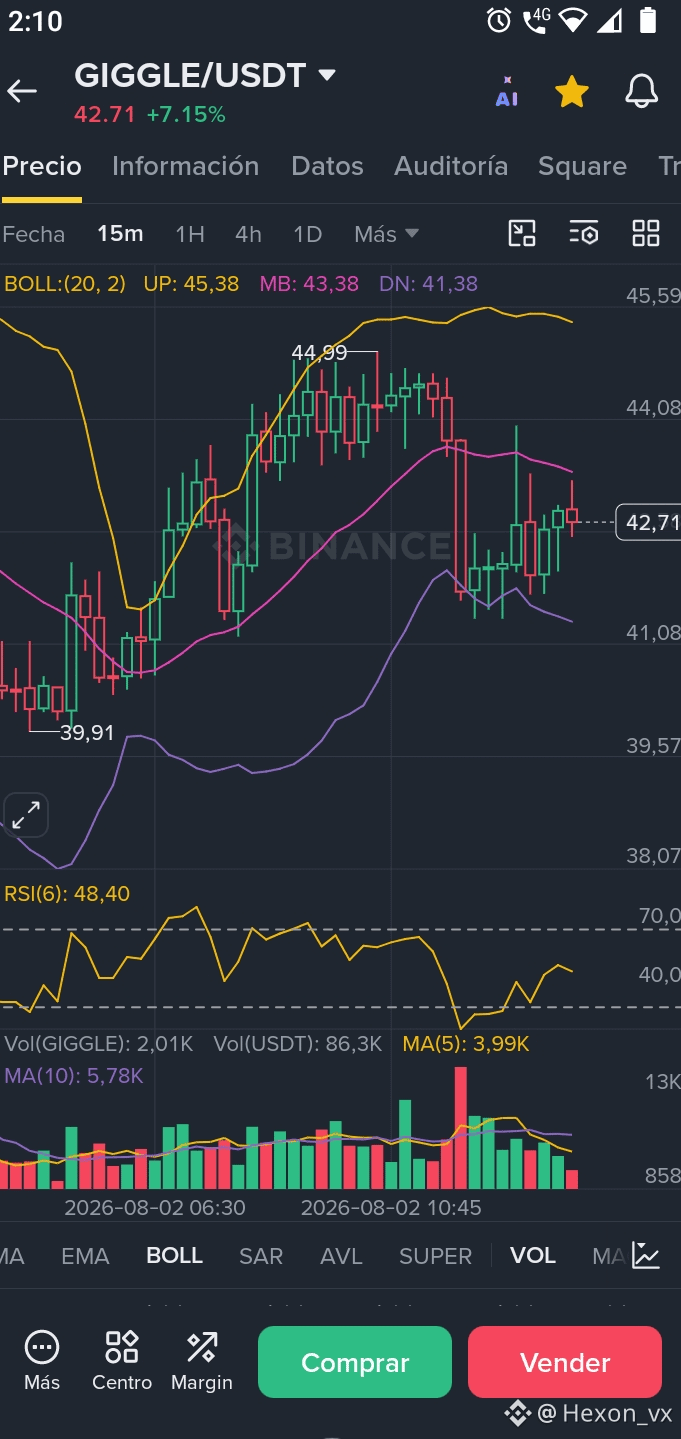Open the Más menu icon
This screenshot has width=681, height=1439.
[x=42, y=1362]
